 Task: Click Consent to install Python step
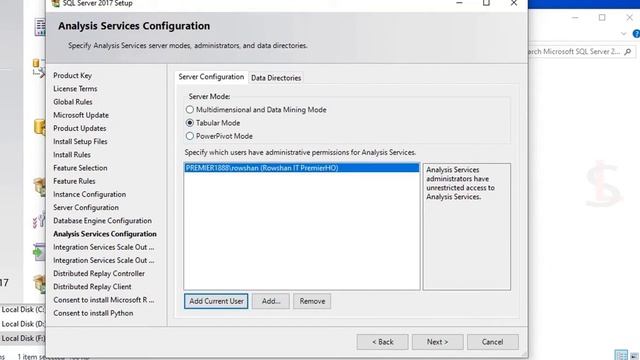pos(93,313)
